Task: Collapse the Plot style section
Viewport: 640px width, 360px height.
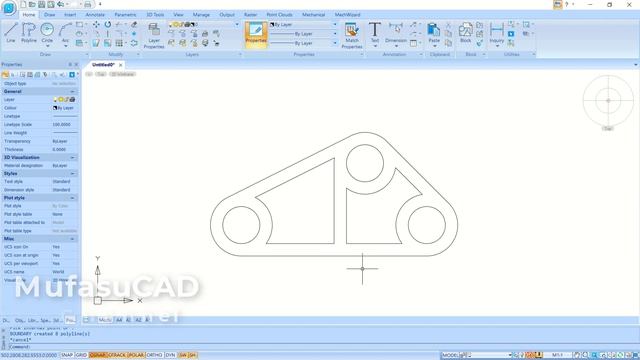Action: click(x=72, y=198)
